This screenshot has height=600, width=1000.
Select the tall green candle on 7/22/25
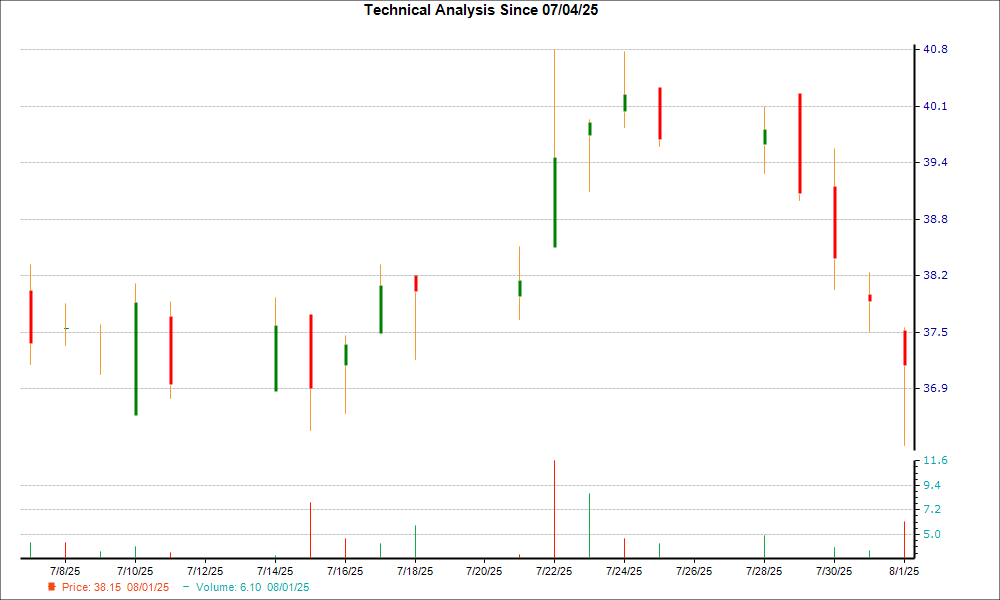pyautogui.click(x=555, y=202)
